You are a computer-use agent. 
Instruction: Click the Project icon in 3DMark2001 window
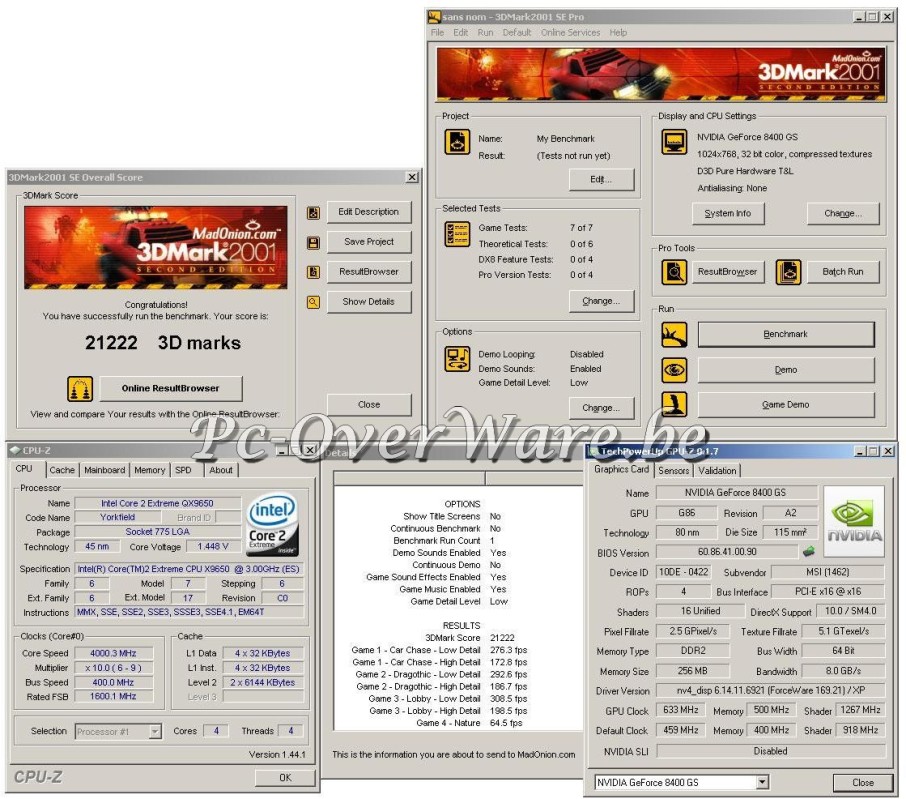(457, 142)
